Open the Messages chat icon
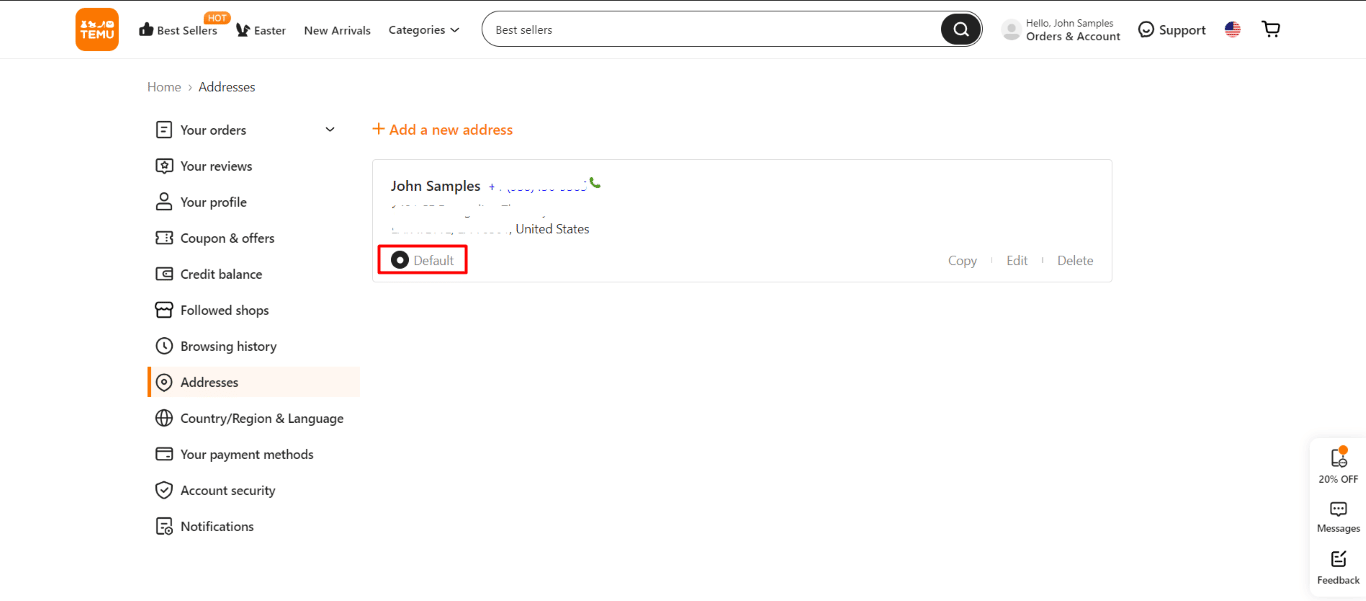The width and height of the screenshot is (1366, 601). click(1338, 509)
